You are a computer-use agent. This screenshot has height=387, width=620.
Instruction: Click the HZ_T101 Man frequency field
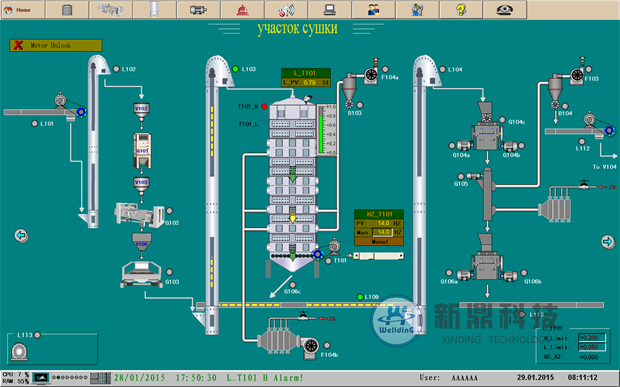point(382,232)
